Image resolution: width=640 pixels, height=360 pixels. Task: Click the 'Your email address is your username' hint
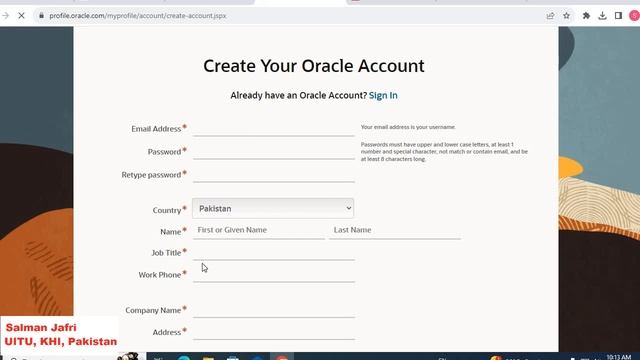408,127
